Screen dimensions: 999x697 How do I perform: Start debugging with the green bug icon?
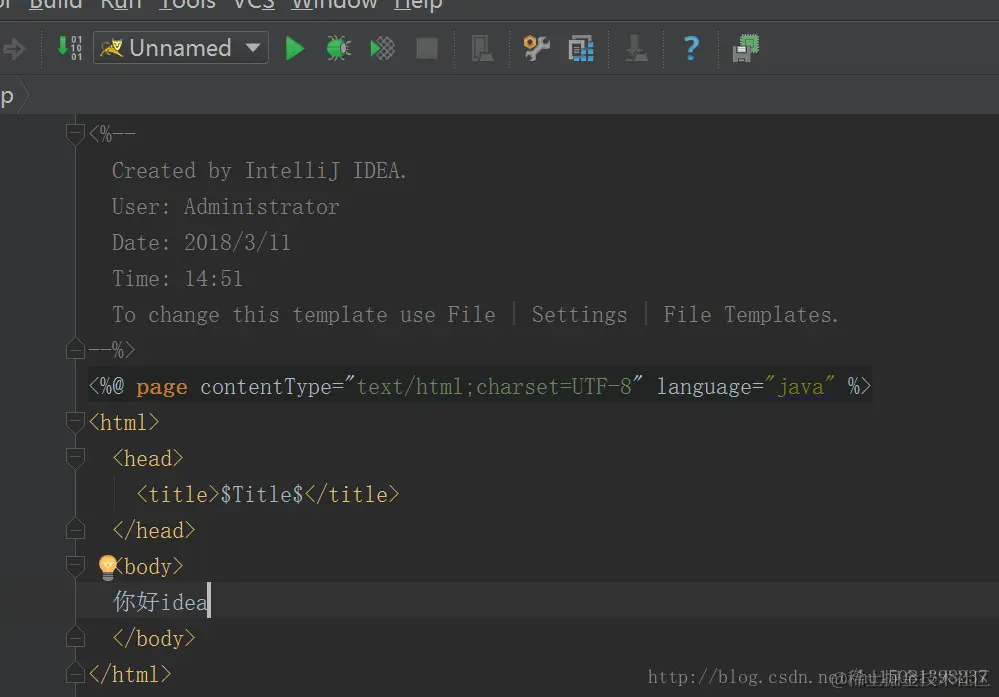point(338,48)
